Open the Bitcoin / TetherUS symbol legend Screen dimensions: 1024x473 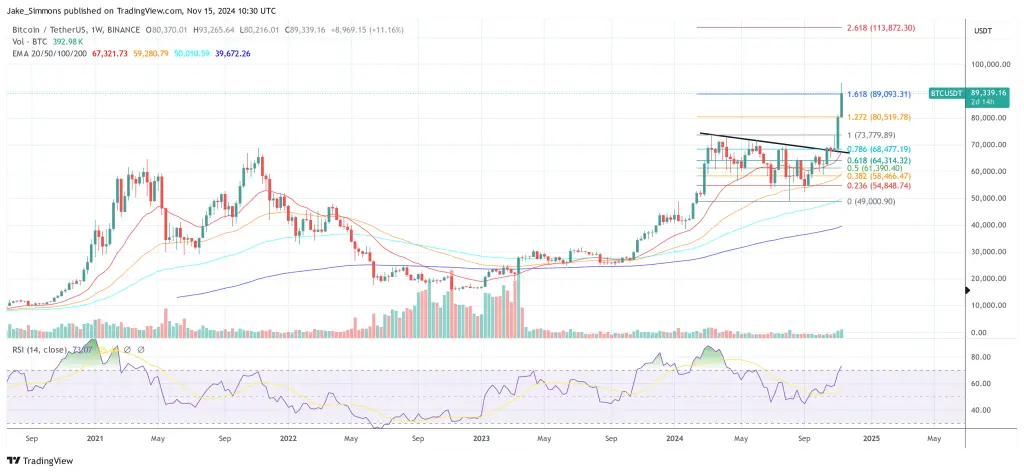(73, 29)
